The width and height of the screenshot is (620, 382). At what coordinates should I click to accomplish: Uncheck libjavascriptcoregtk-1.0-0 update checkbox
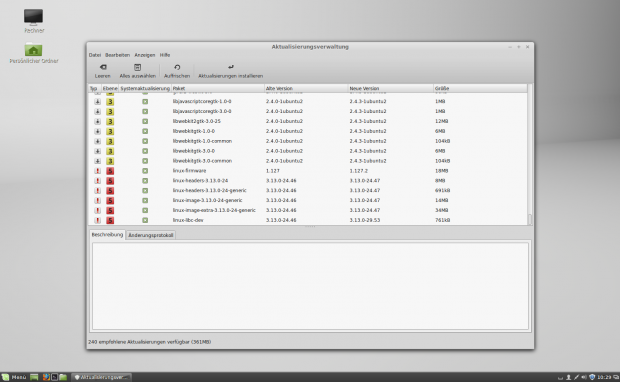click(x=145, y=102)
